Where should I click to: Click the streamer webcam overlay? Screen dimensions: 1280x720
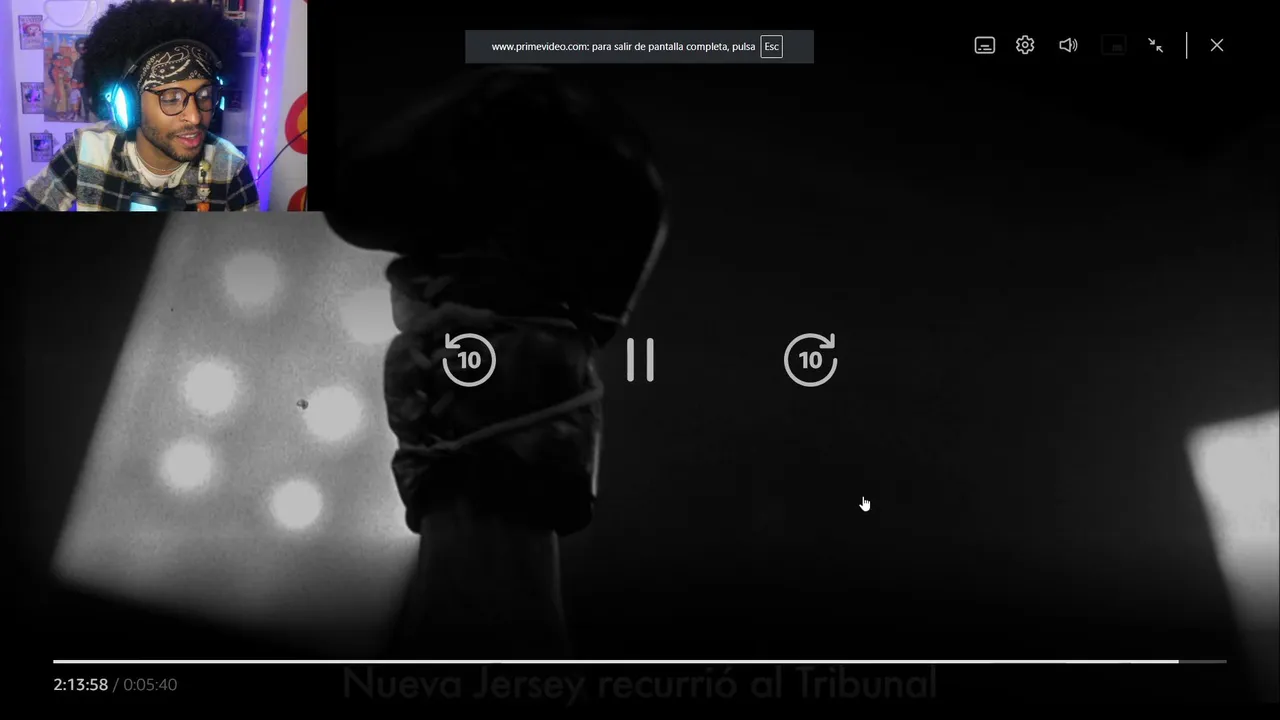coord(153,105)
